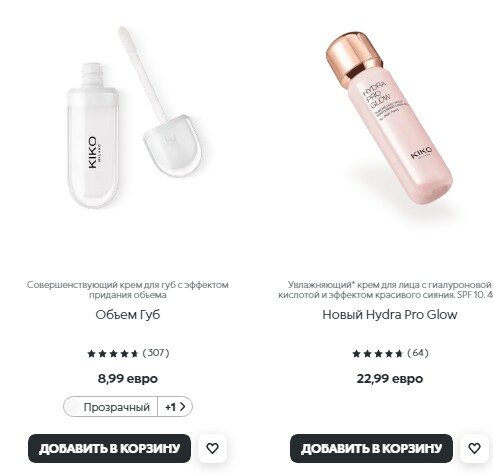Open the face cream description text

pos(386,290)
